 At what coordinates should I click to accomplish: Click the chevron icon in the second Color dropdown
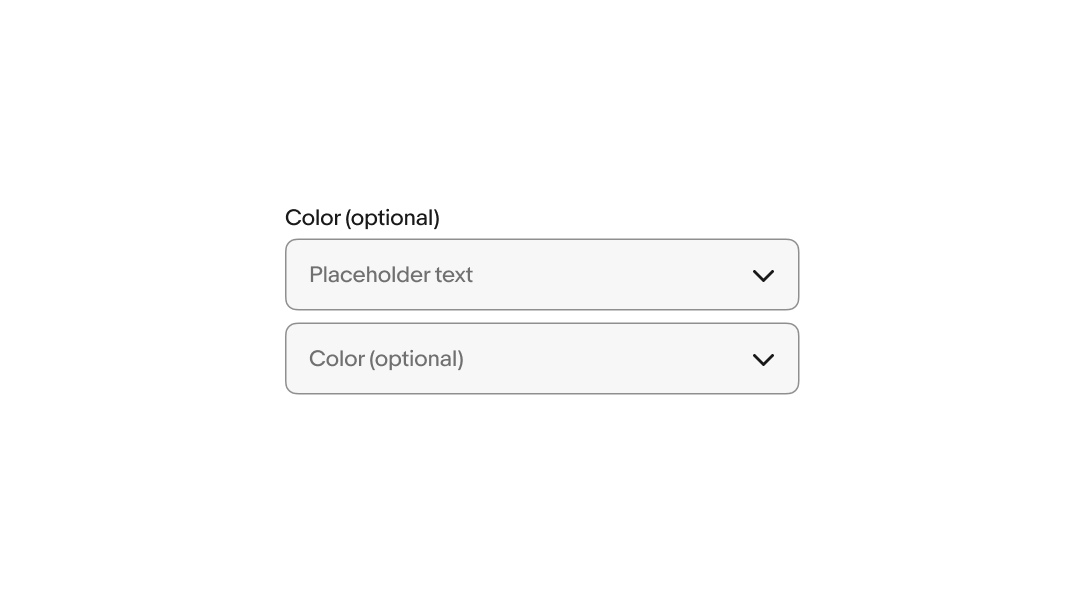tap(763, 359)
